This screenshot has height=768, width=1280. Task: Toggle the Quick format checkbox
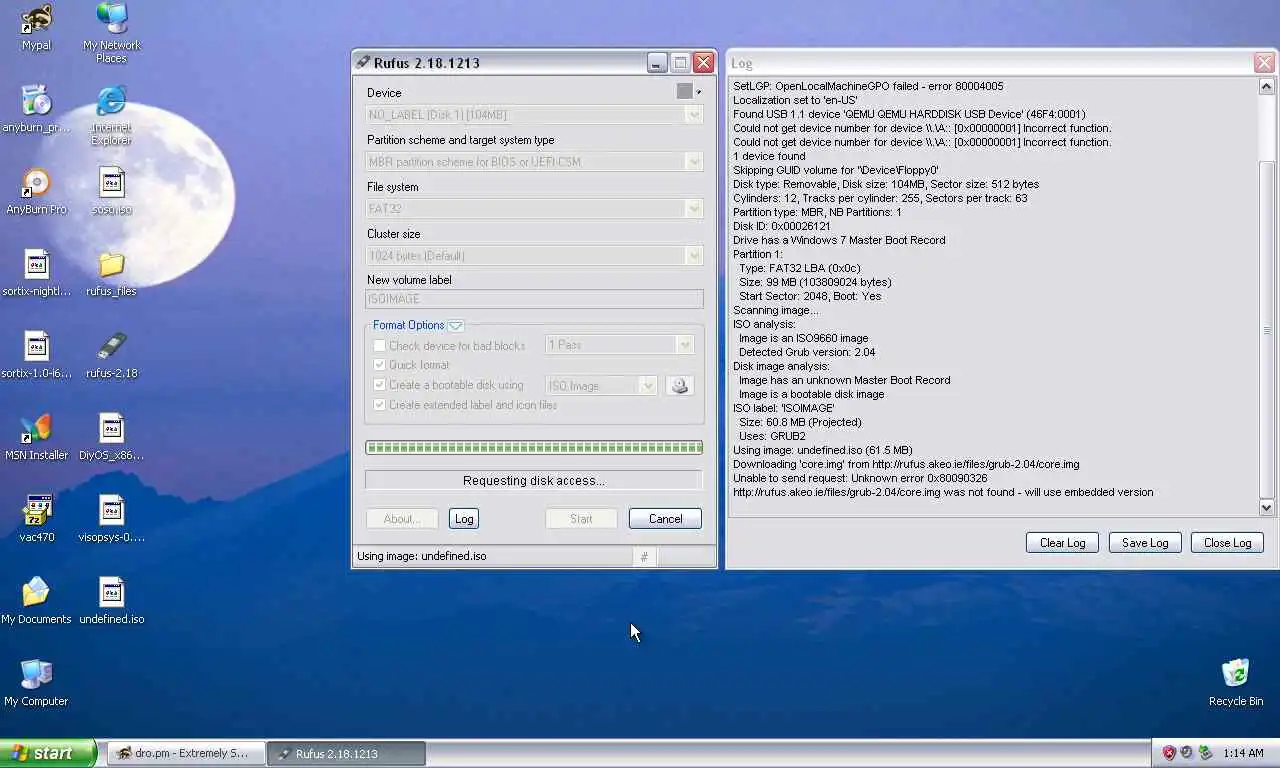pyautogui.click(x=379, y=365)
